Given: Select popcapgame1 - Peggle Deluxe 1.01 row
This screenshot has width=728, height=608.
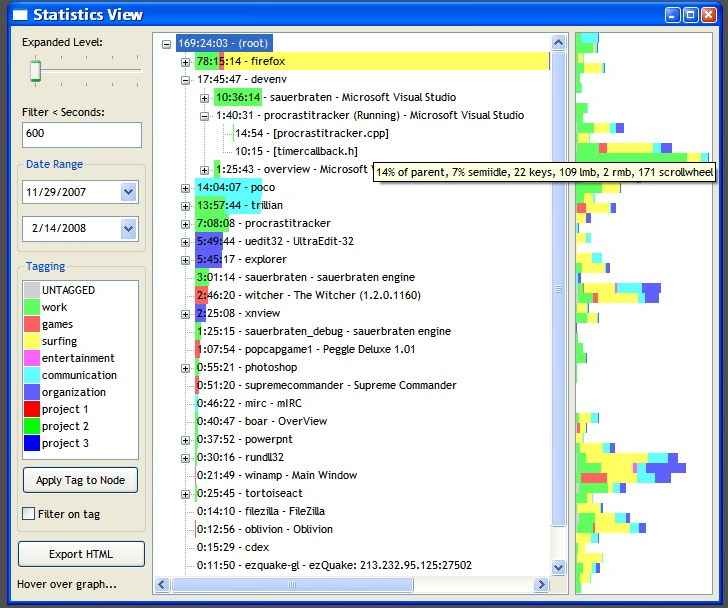Looking at the screenshot, I should click(x=306, y=349).
